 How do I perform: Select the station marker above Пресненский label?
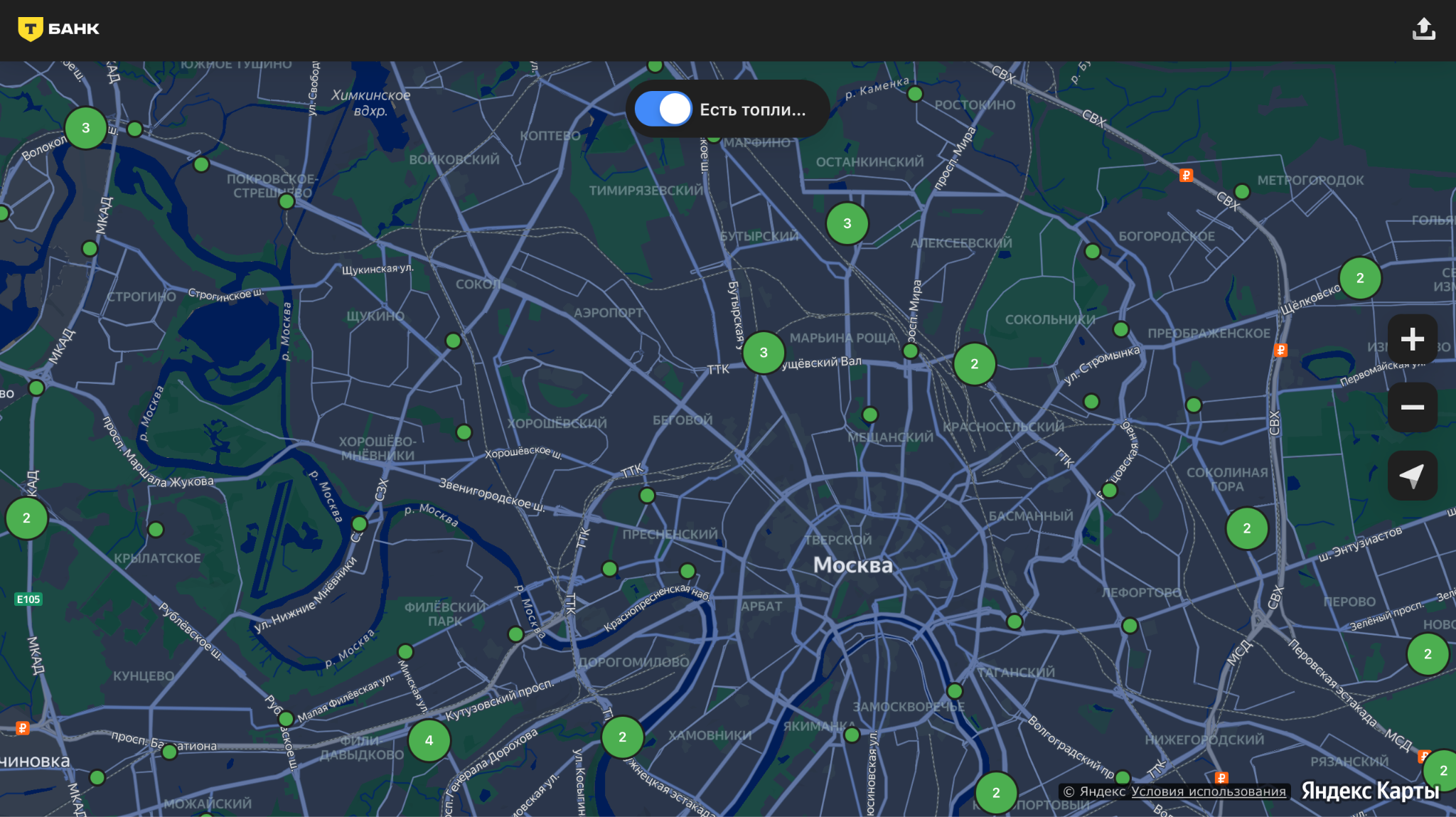[647, 495]
